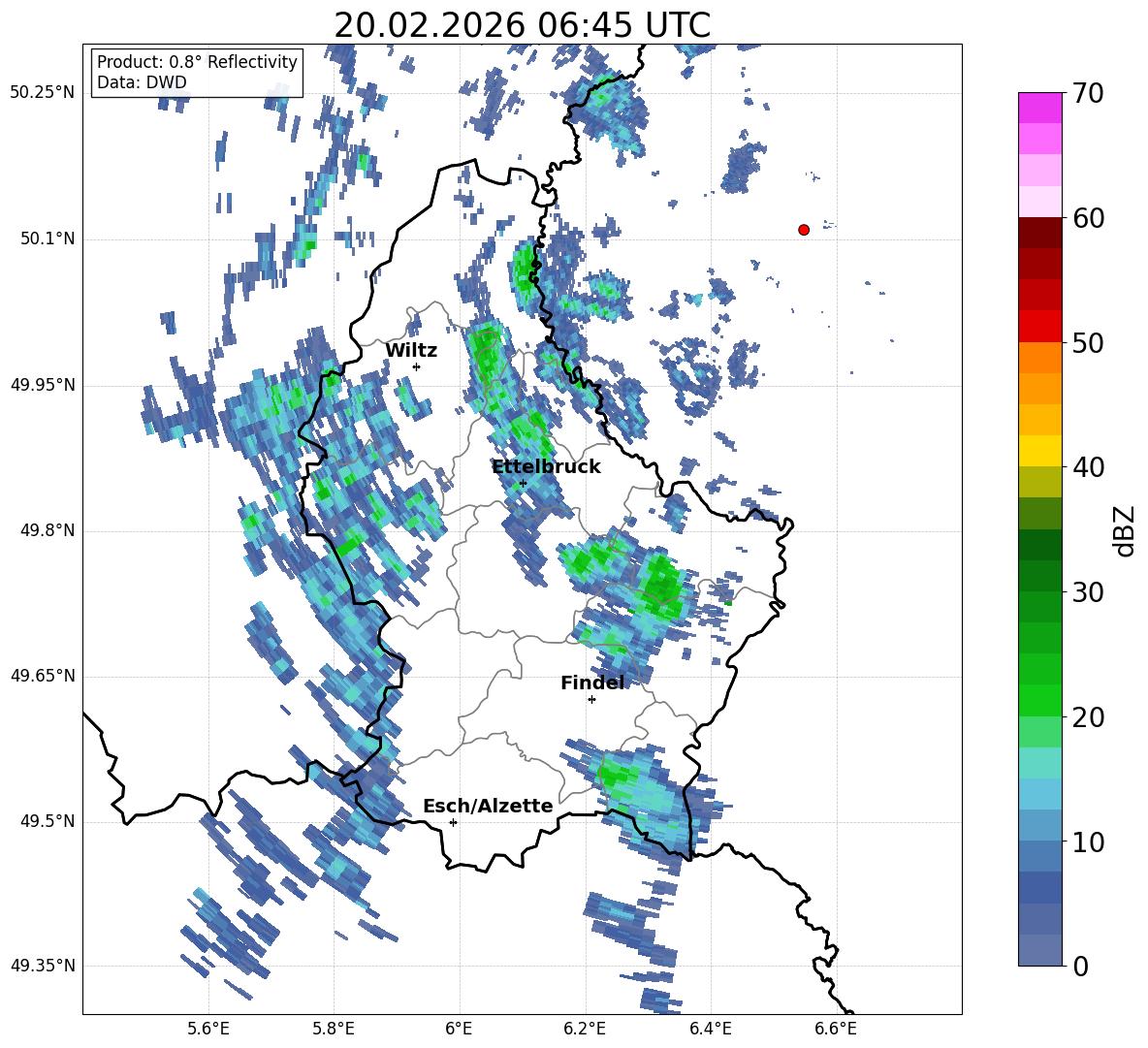Screen dimensions: 1148x1048
Task: Click the 50.1°N latitude label
Action: click(48, 238)
